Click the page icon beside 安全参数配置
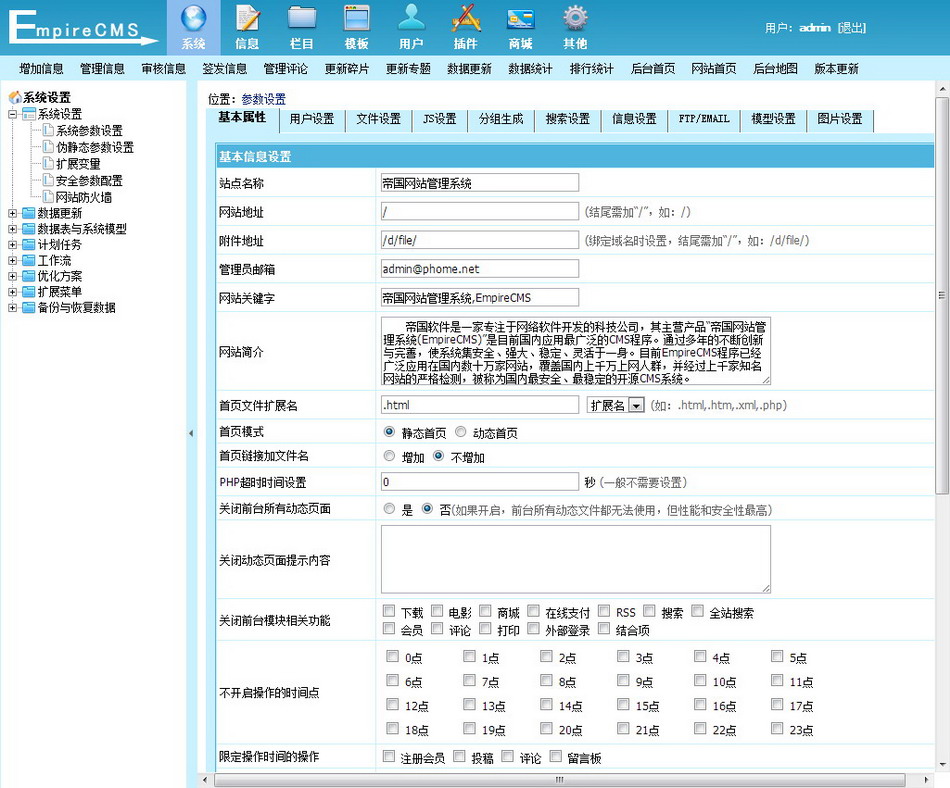Screen dimensions: 950x788 click(48, 180)
